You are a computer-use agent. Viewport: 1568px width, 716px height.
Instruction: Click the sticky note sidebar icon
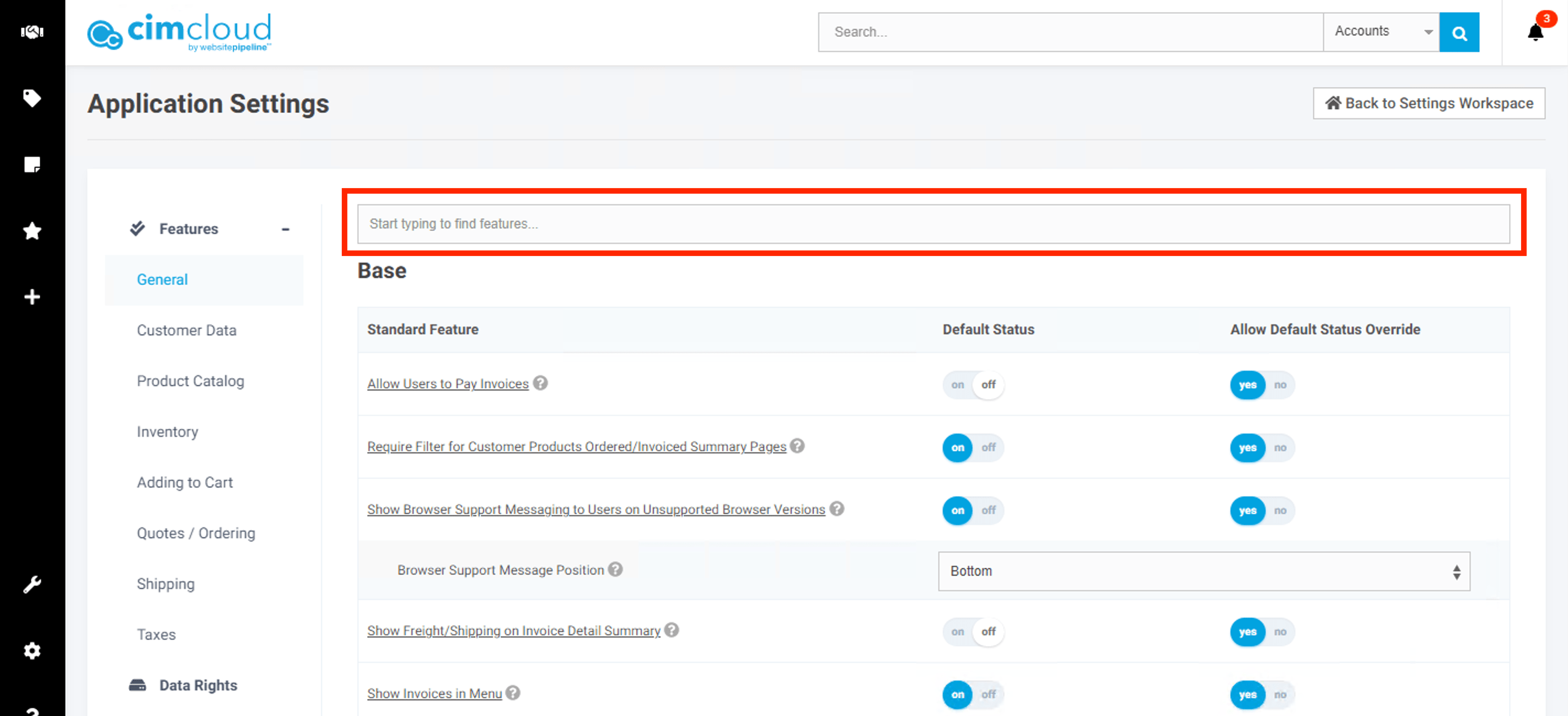(31, 164)
